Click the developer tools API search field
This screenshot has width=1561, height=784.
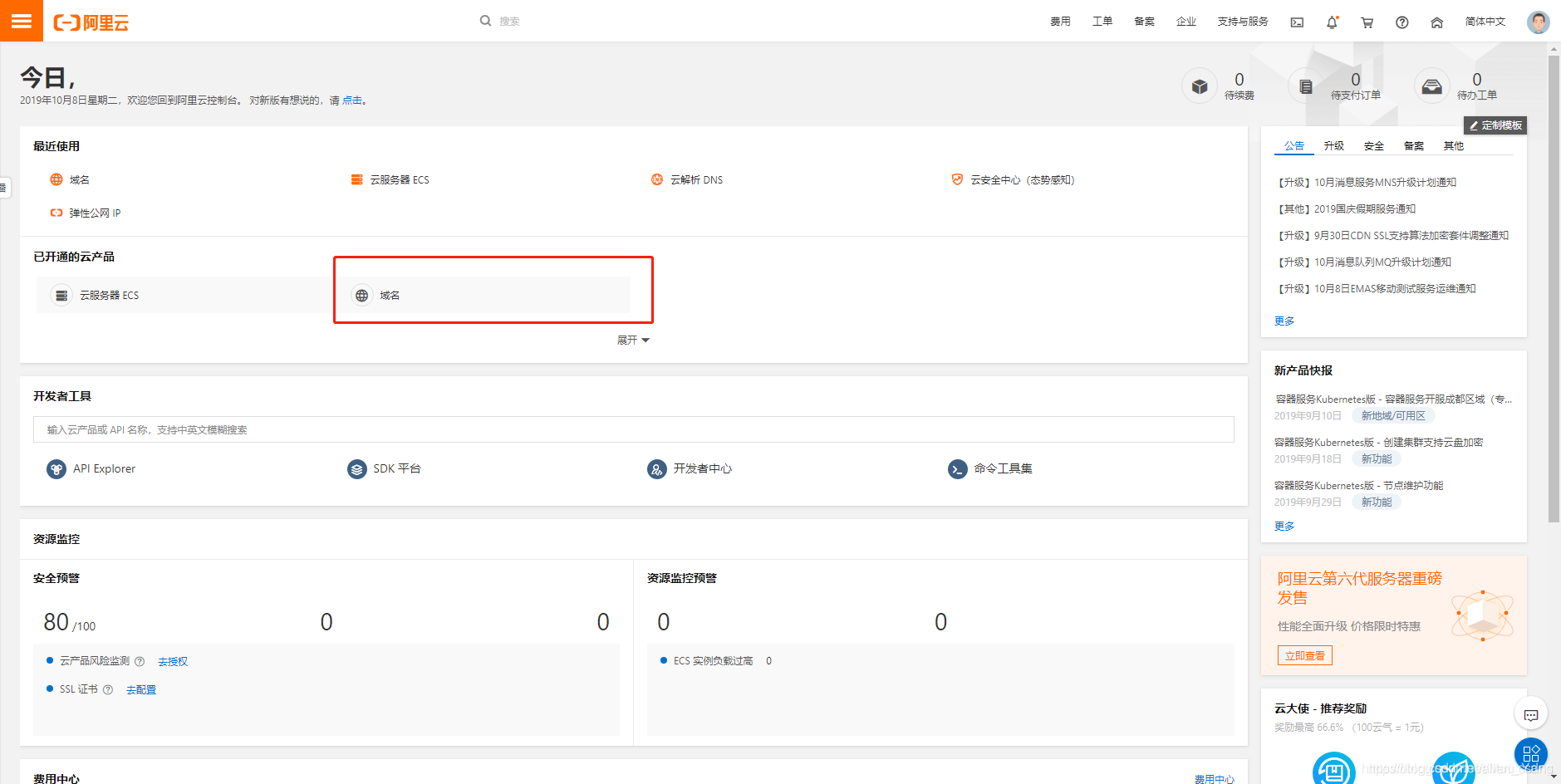pos(634,429)
